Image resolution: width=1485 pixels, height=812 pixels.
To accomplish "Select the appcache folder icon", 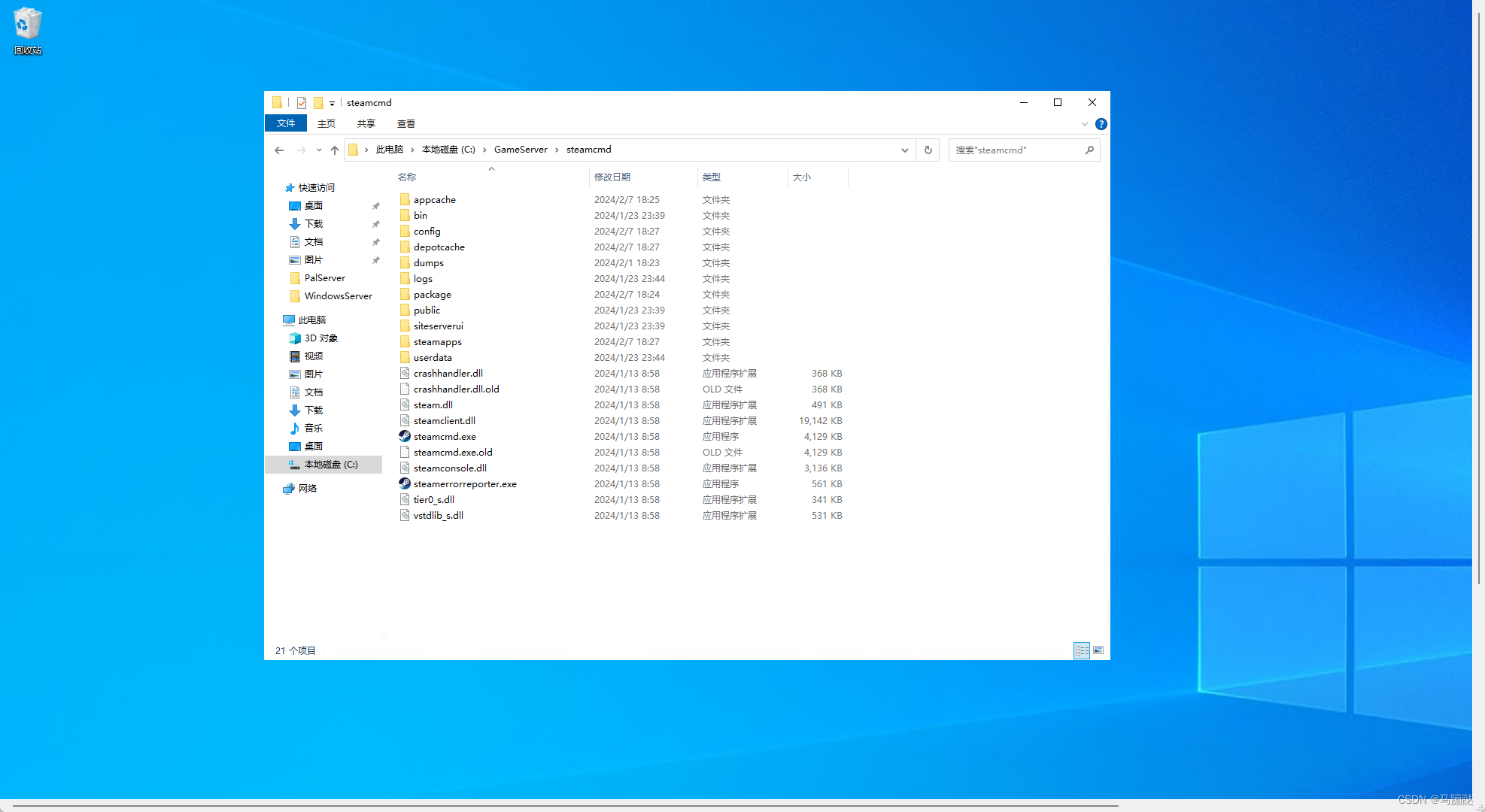I will [405, 199].
